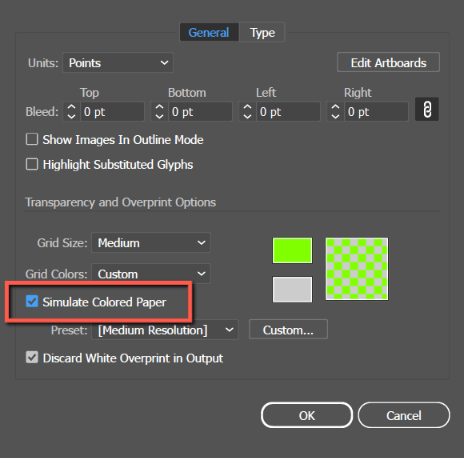Click the Right bleed stepper arrows

(335, 112)
